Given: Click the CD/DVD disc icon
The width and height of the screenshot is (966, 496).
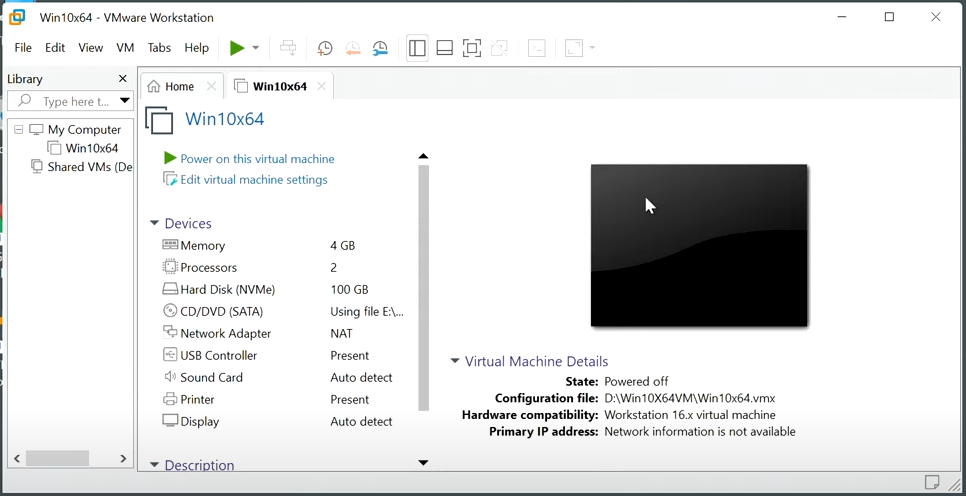Looking at the screenshot, I should pos(170,311).
